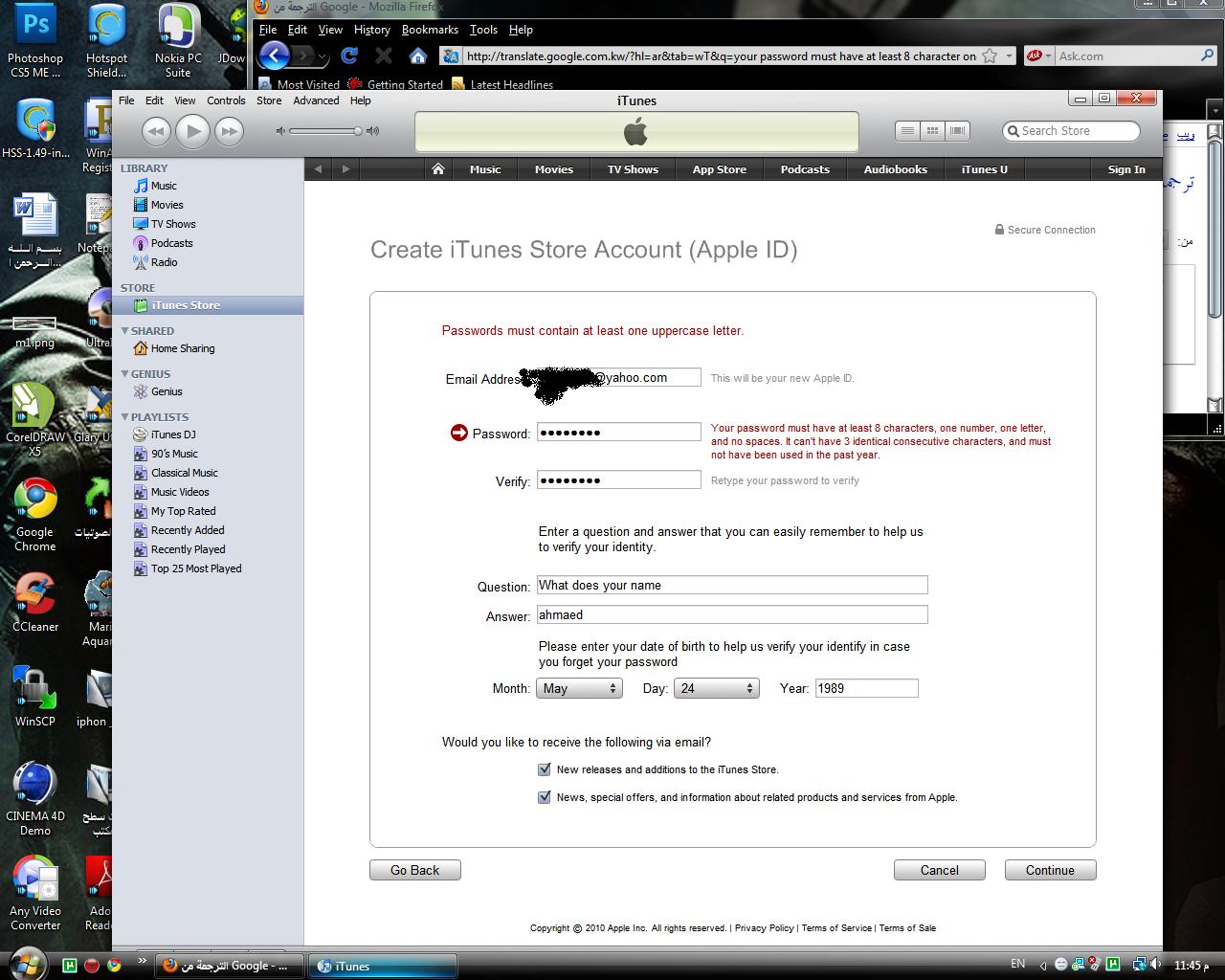The image size is (1225, 980).
Task: Uncheck New releases and additions checkbox
Action: coord(545,769)
